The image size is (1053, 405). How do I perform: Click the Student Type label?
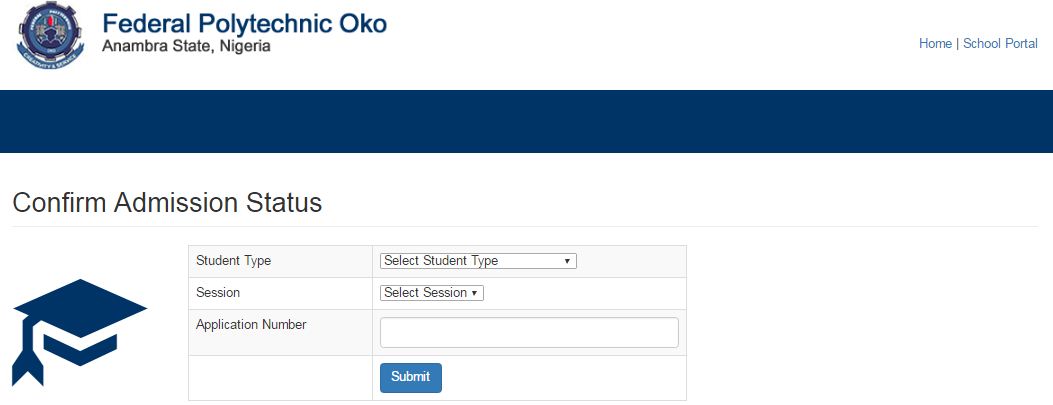click(233, 261)
